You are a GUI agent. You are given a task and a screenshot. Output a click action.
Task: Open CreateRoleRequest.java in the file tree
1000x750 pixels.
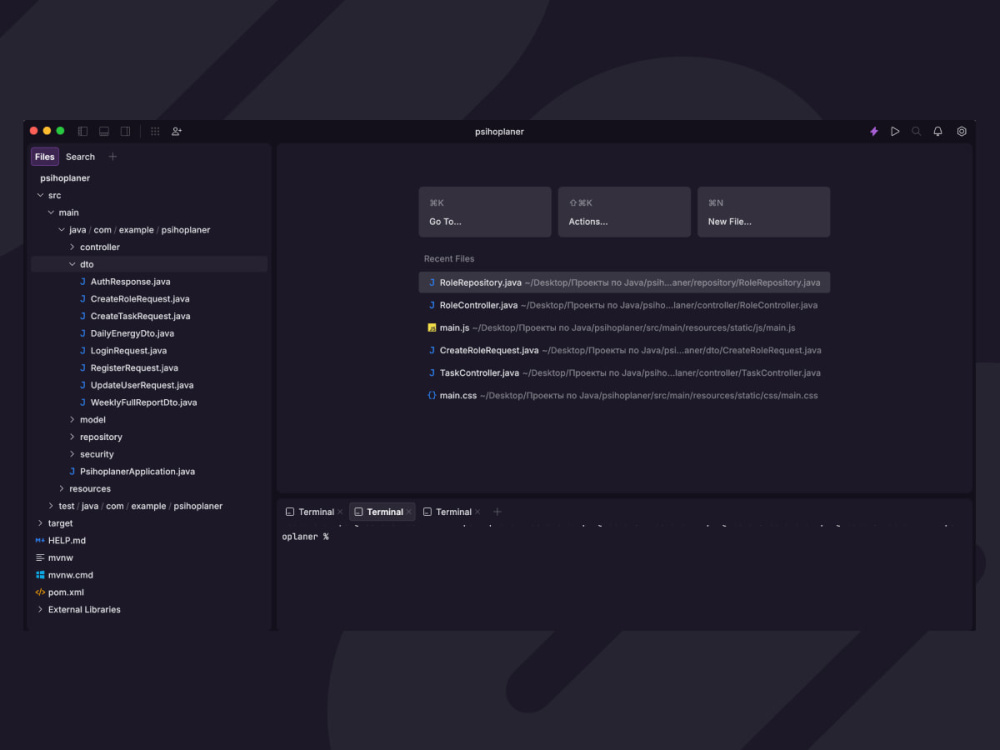[x=140, y=298]
